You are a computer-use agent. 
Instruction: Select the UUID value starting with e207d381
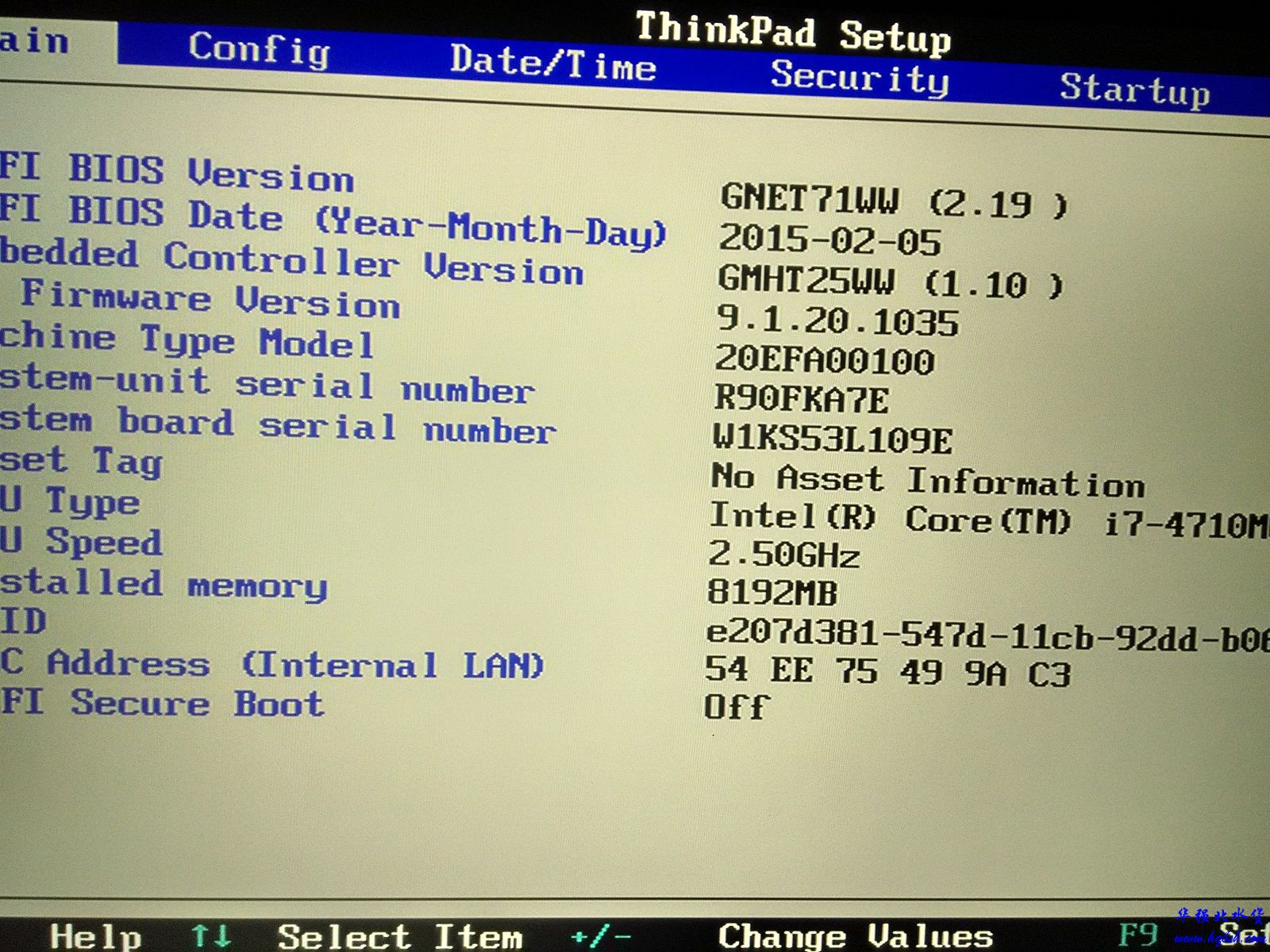(988, 636)
